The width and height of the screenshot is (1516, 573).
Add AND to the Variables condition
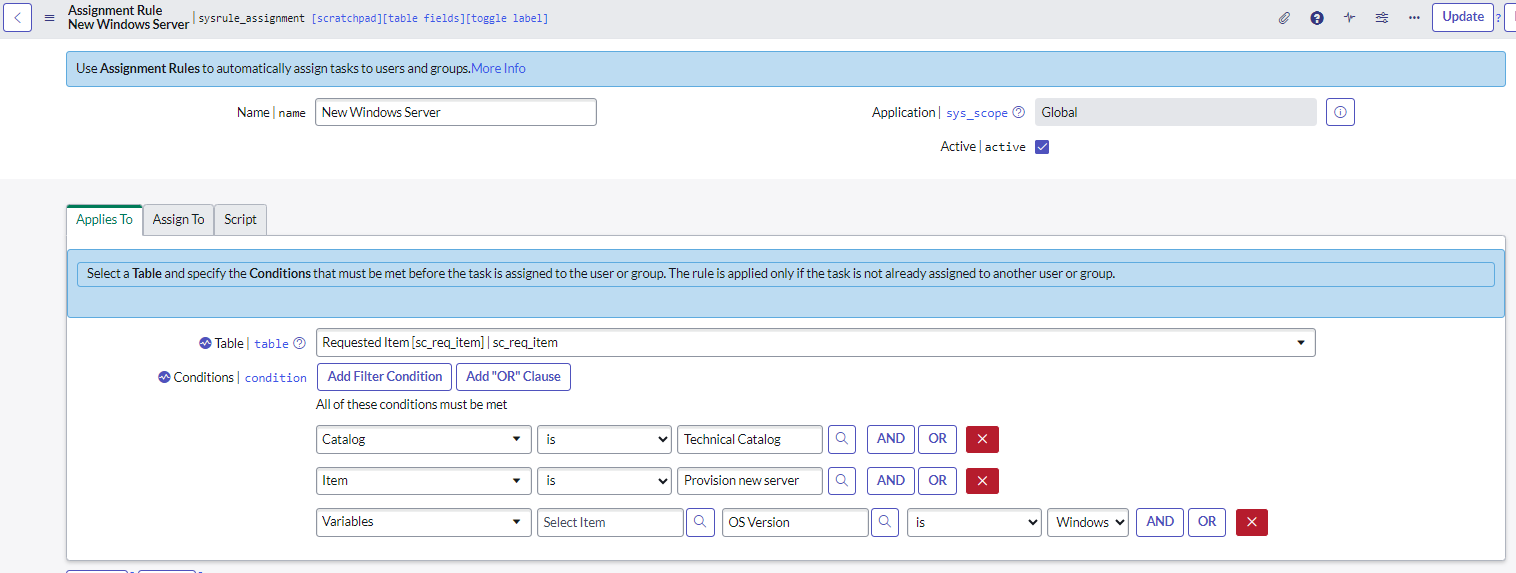point(1160,522)
